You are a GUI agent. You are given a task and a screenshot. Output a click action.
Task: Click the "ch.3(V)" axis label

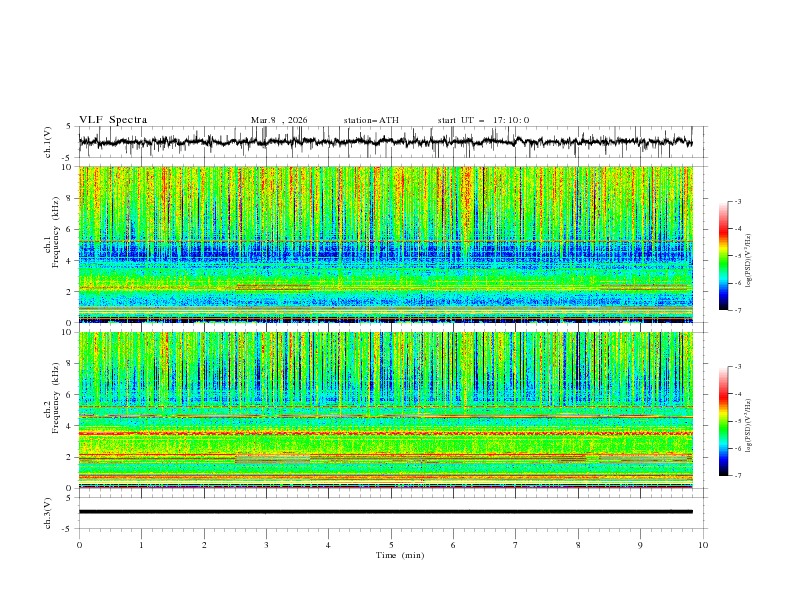48,513
